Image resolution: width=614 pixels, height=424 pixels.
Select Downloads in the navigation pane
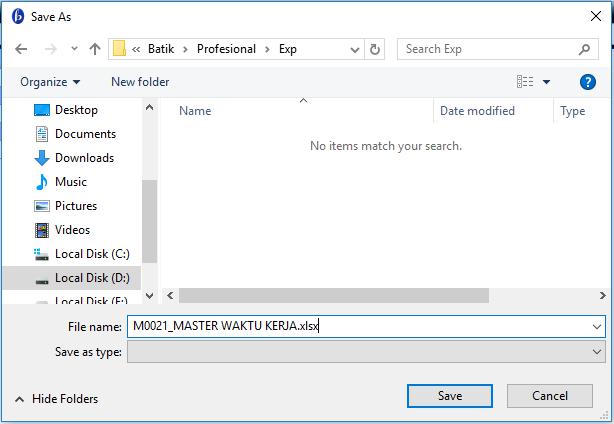[x=84, y=158]
